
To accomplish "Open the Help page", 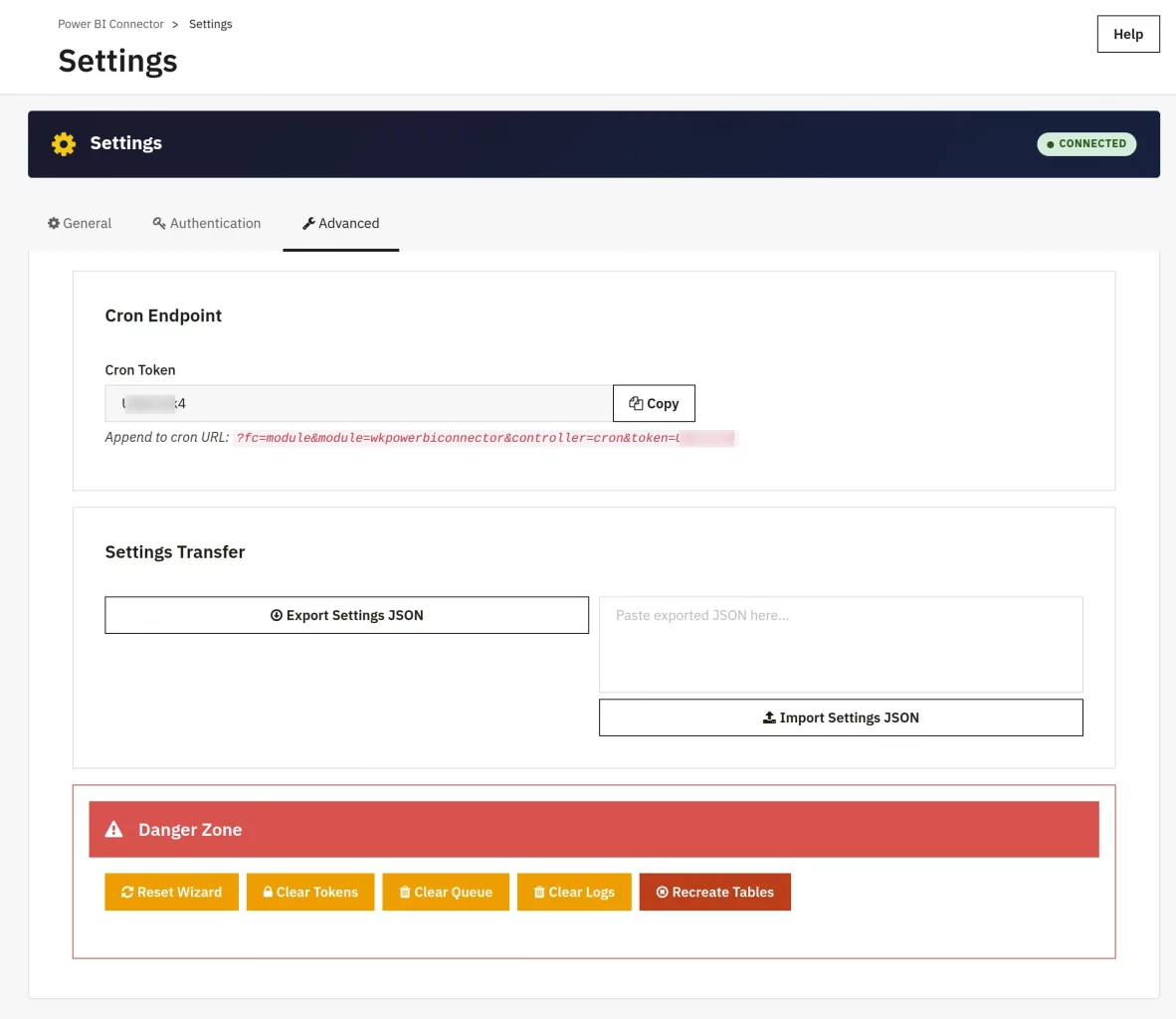I will click(1127, 34).
